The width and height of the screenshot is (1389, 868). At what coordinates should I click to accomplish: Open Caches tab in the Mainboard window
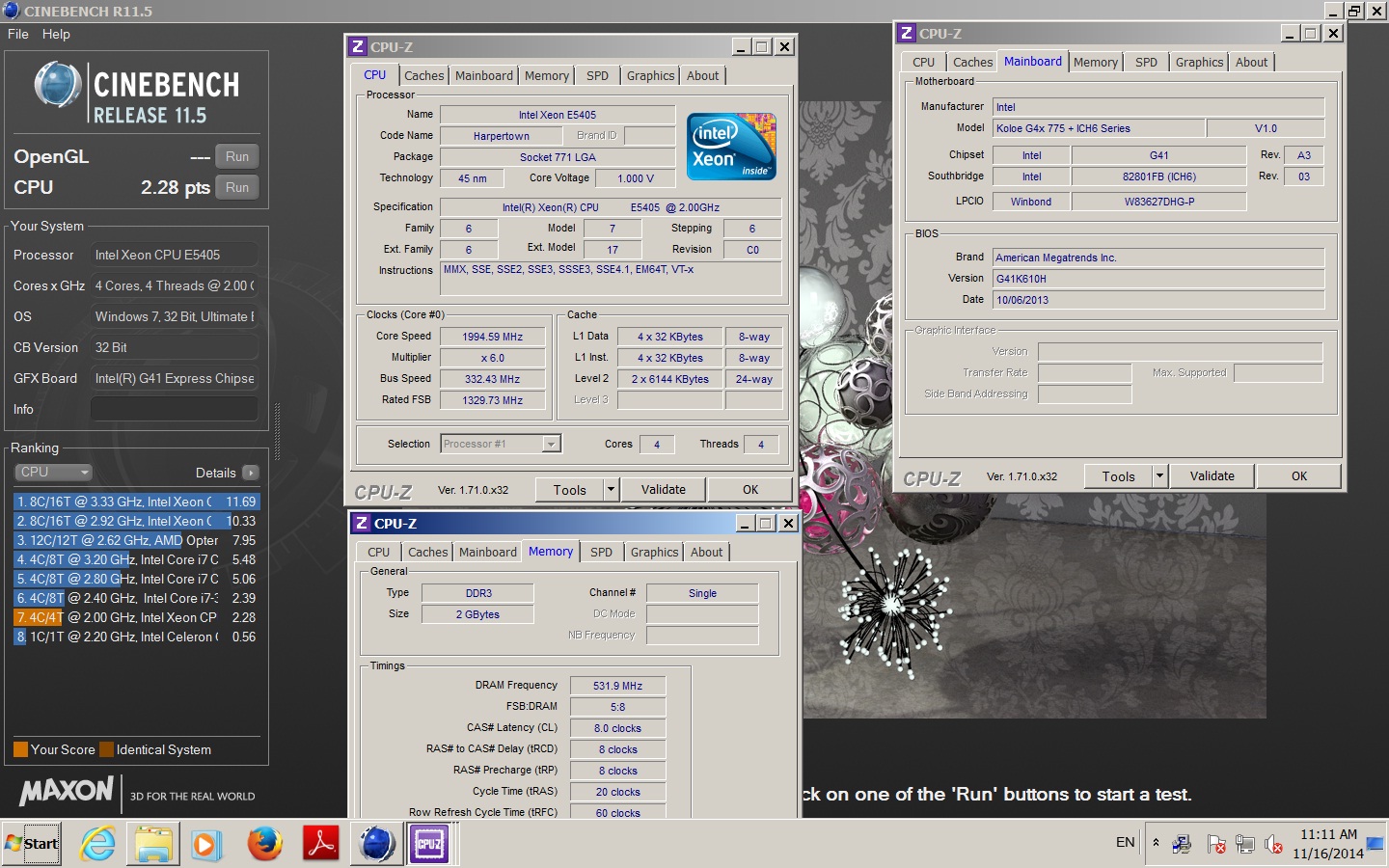click(973, 63)
